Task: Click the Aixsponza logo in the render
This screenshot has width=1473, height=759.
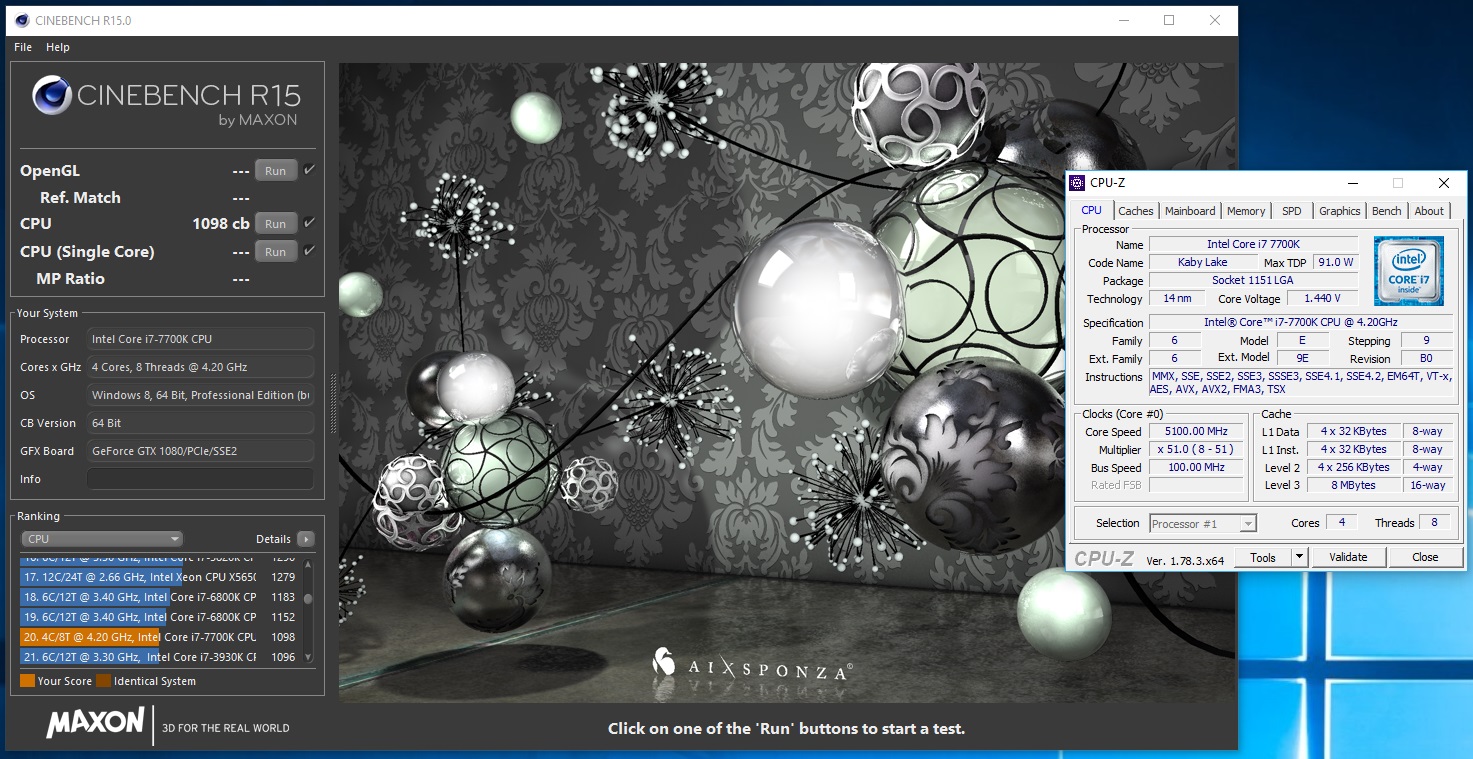Action: click(x=663, y=661)
